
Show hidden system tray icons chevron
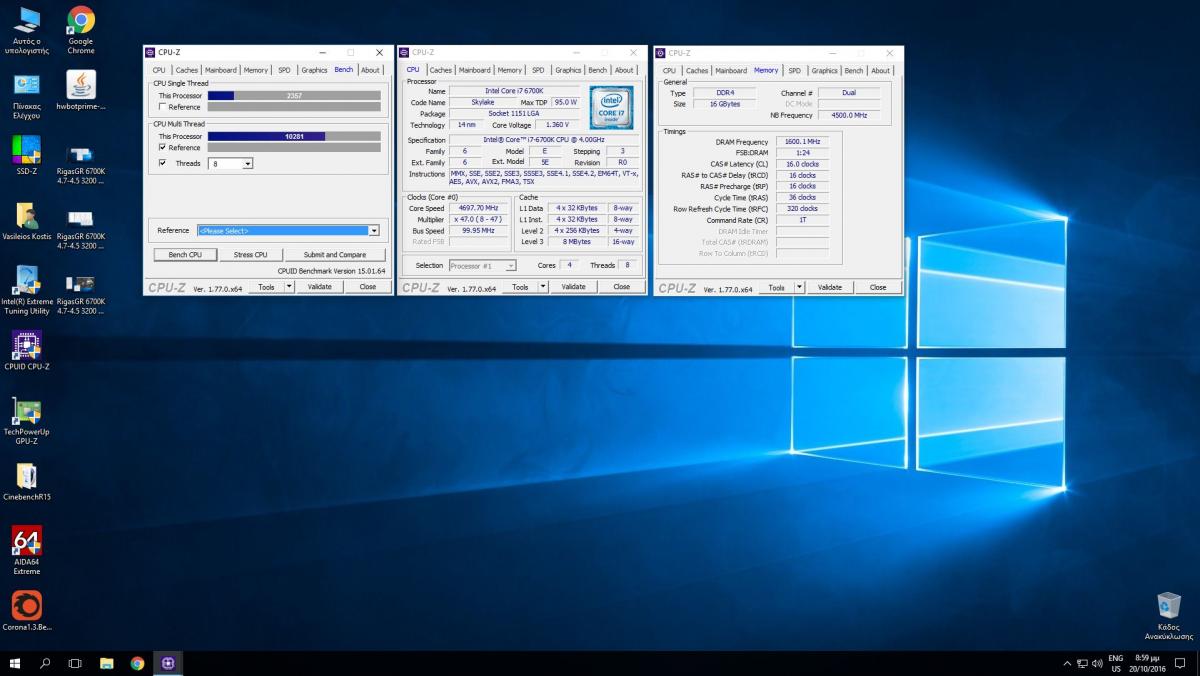click(x=1069, y=664)
